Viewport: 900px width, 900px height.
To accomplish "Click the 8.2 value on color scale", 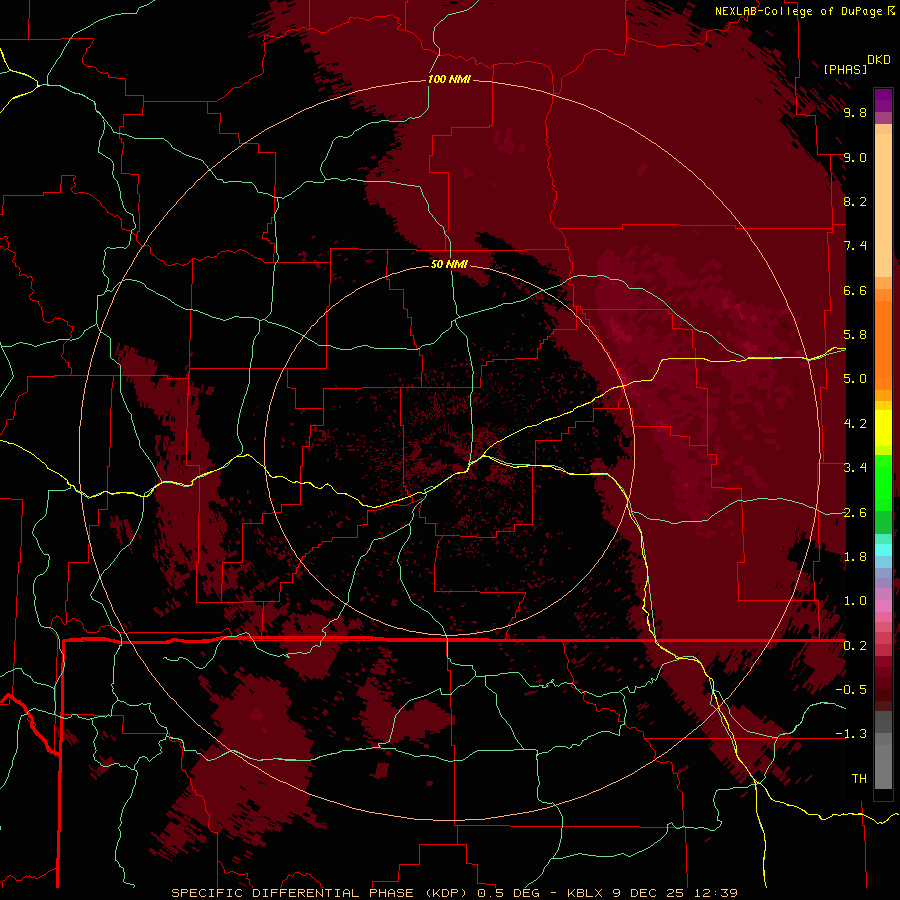I will click(855, 201).
